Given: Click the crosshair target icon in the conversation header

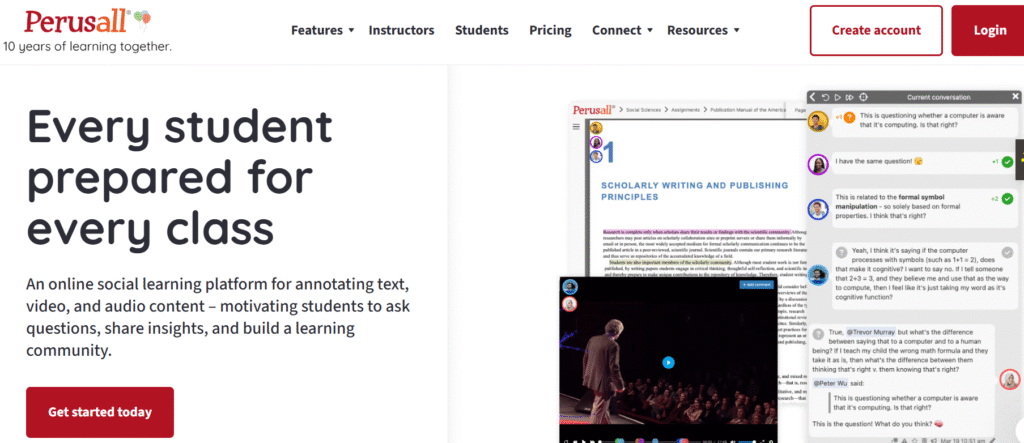Looking at the screenshot, I should (862, 97).
